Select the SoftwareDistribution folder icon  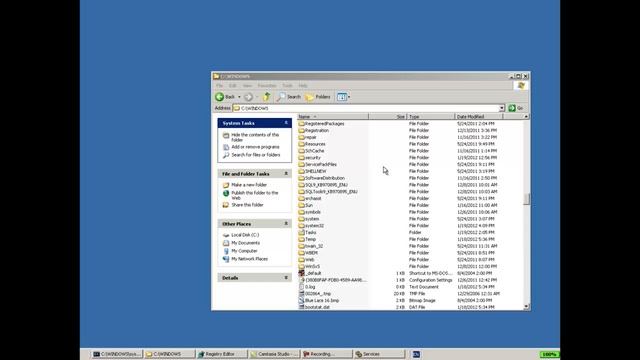pyautogui.click(x=301, y=178)
